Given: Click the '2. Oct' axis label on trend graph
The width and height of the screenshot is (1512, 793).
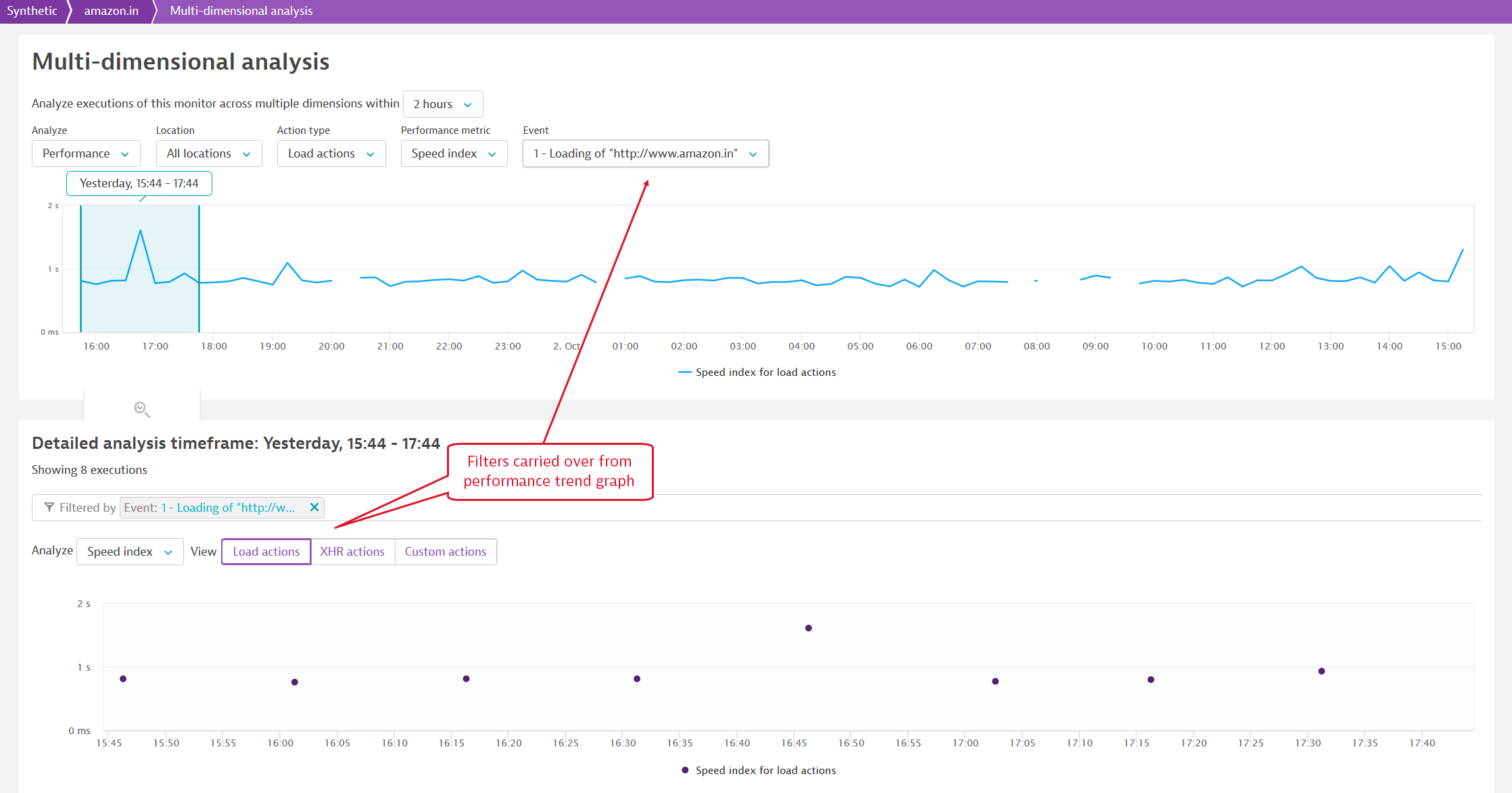Looking at the screenshot, I should pyautogui.click(x=567, y=346).
